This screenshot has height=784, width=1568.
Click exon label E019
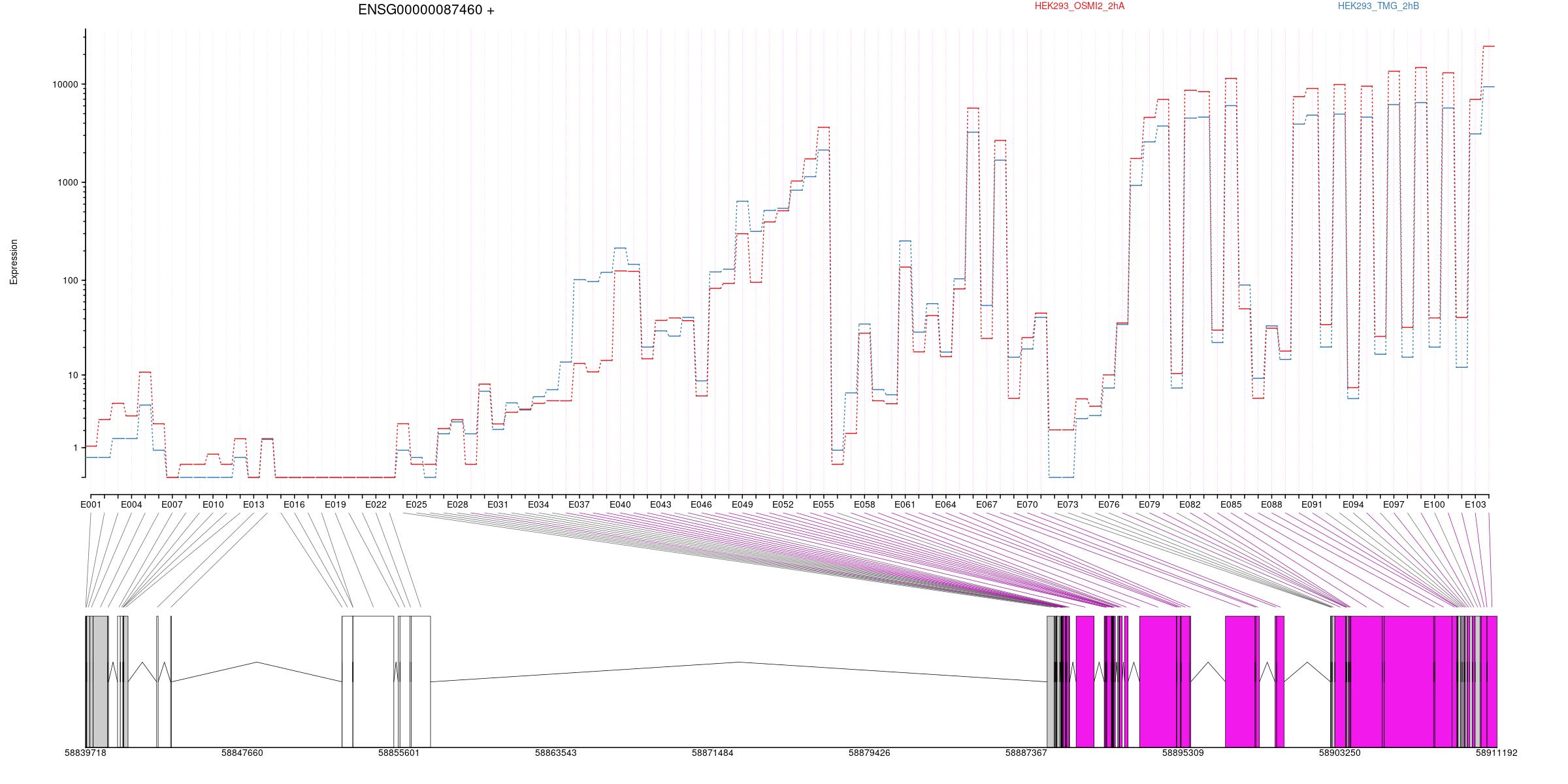coord(335,505)
